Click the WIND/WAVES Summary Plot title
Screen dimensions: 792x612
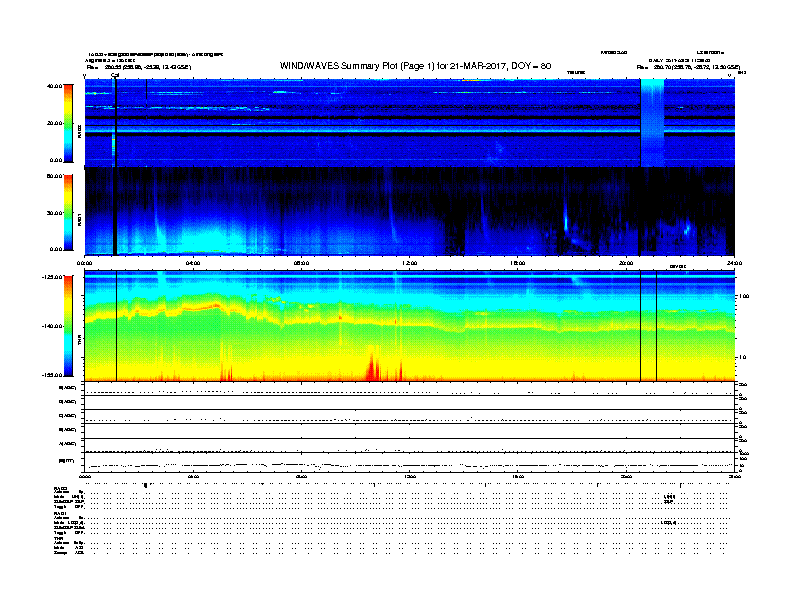point(415,66)
